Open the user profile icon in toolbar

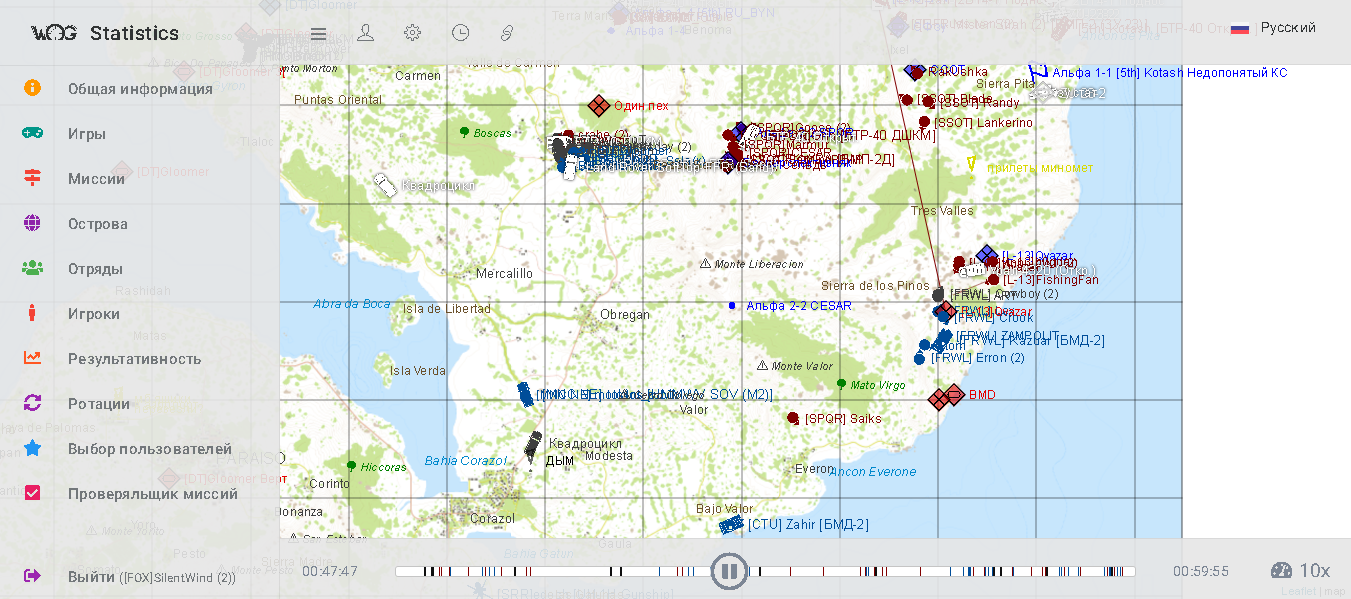pos(366,33)
